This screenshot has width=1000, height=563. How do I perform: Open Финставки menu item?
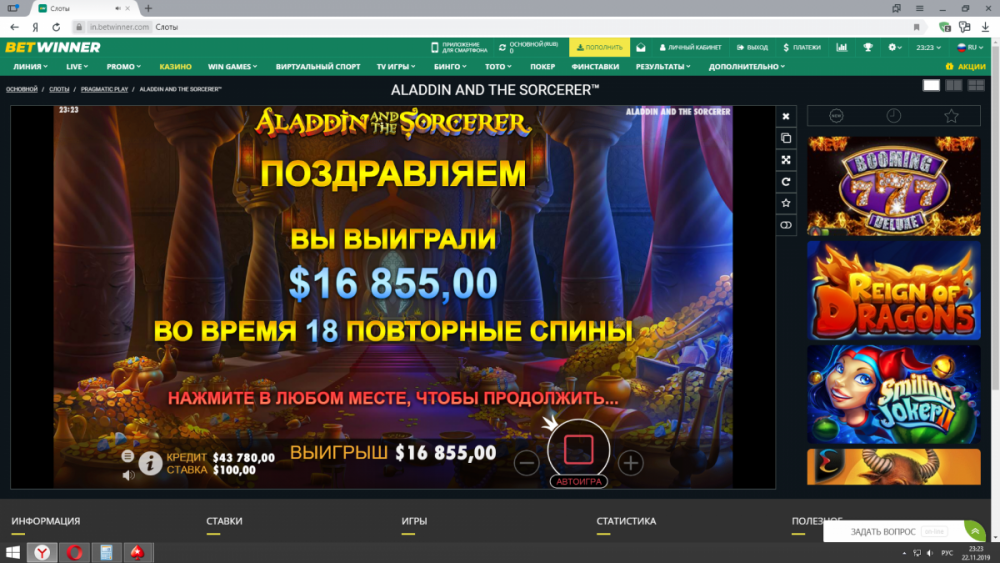coord(595,66)
